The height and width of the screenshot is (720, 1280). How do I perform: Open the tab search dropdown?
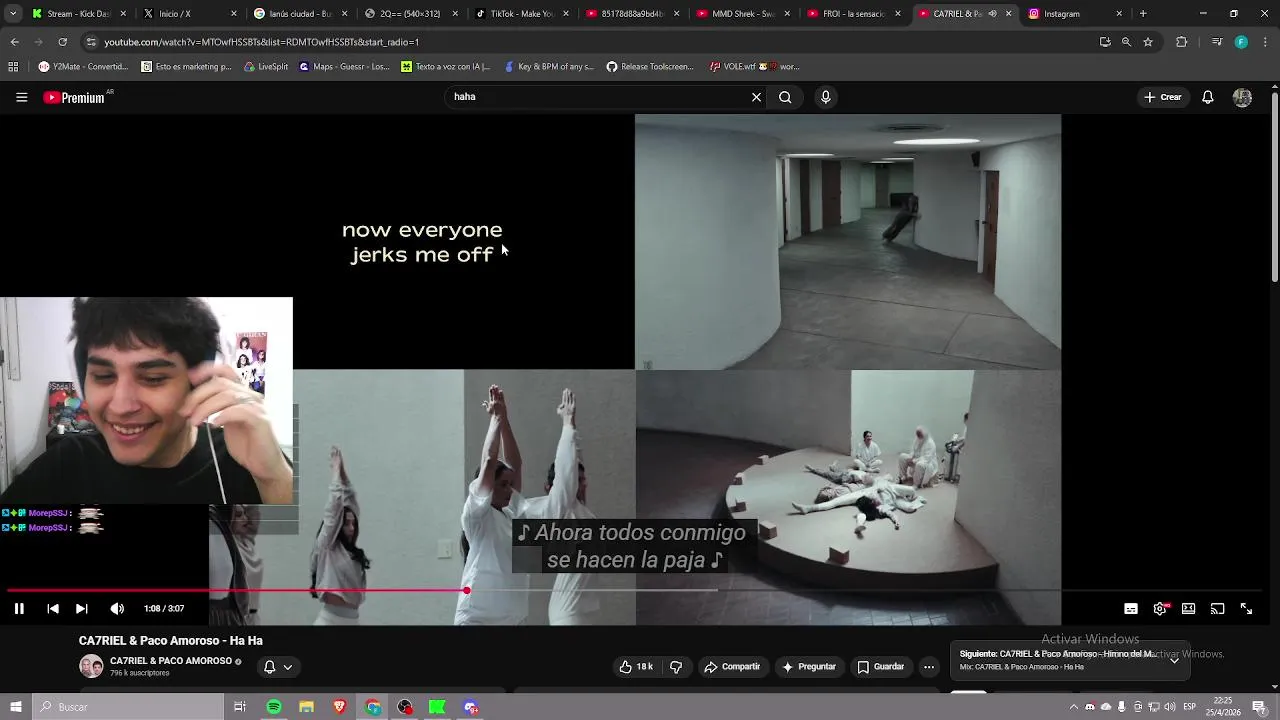pyautogui.click(x=12, y=14)
